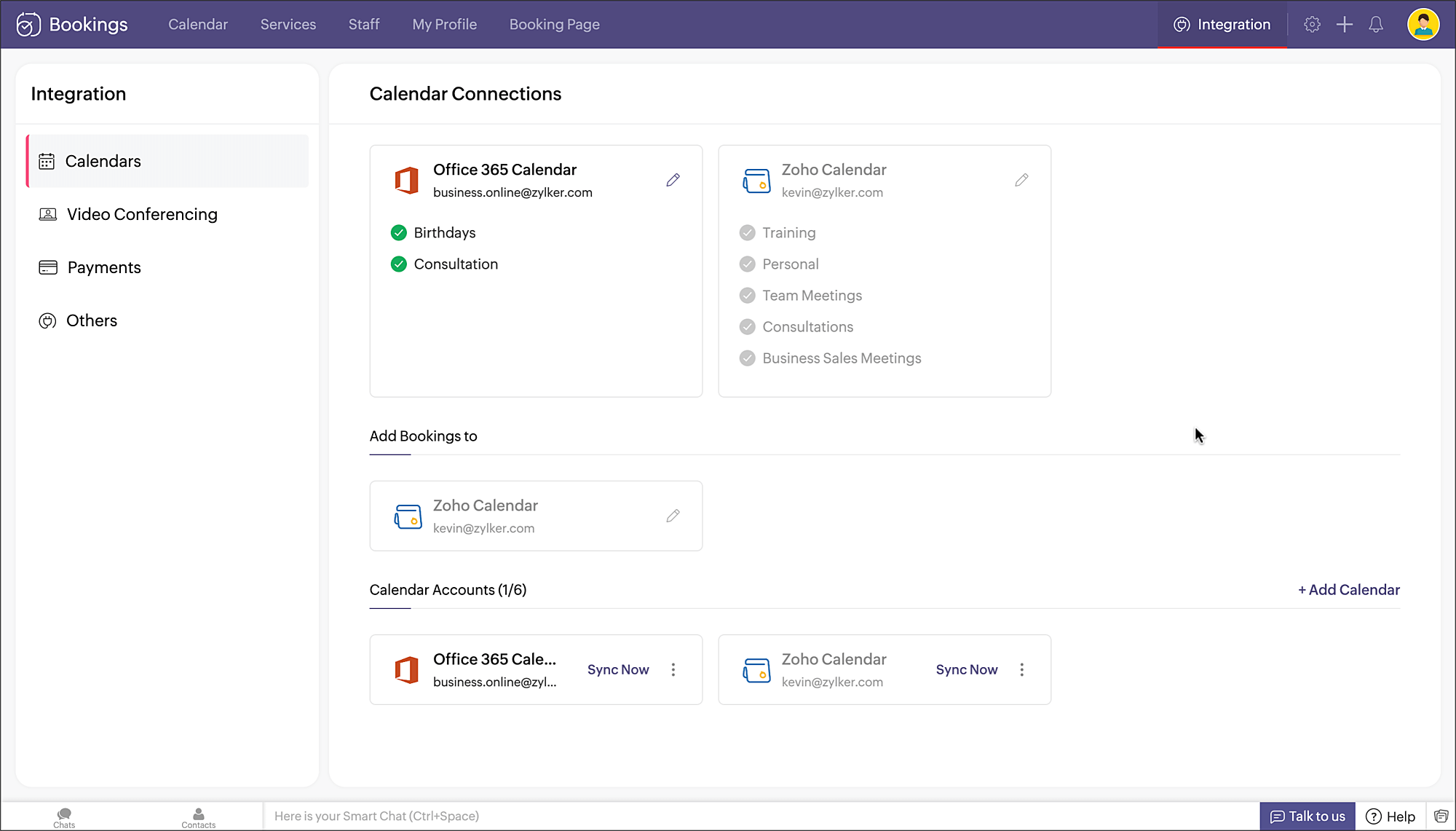Select the Integration tab

(x=1222, y=25)
